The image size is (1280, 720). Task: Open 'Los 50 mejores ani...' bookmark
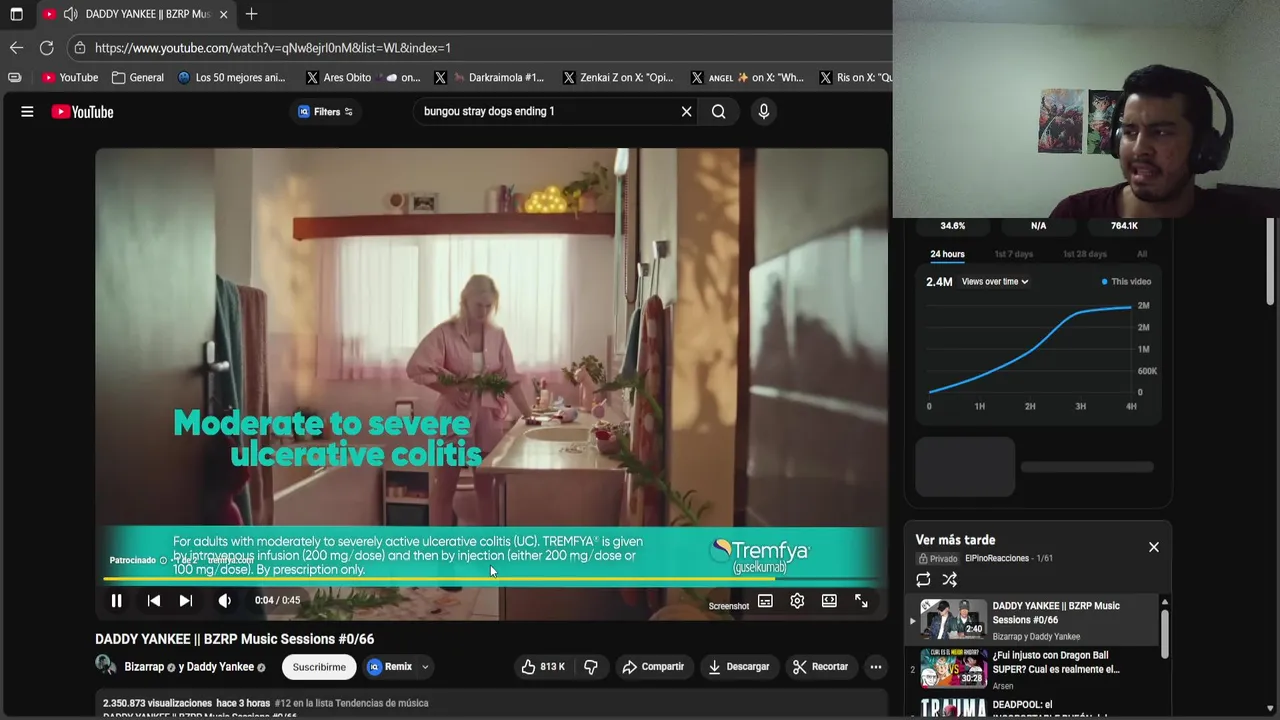click(x=231, y=78)
